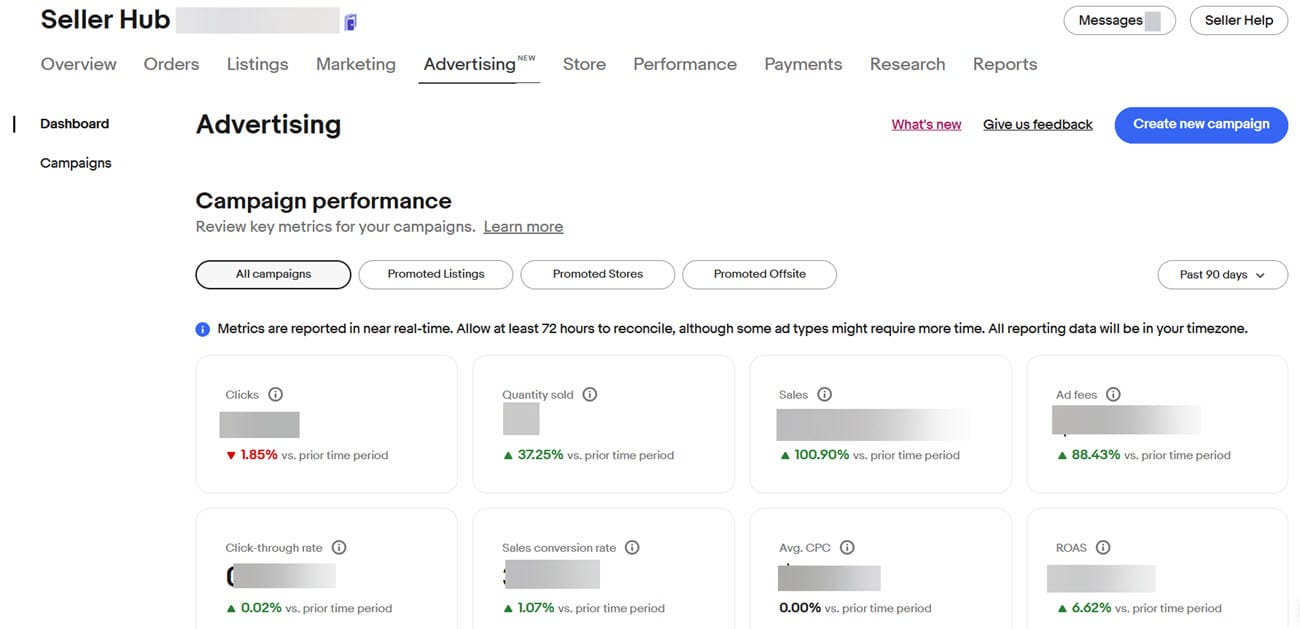This screenshot has height=629, width=1300.
Task: Open the ROAS info icon
Action: tap(1103, 548)
